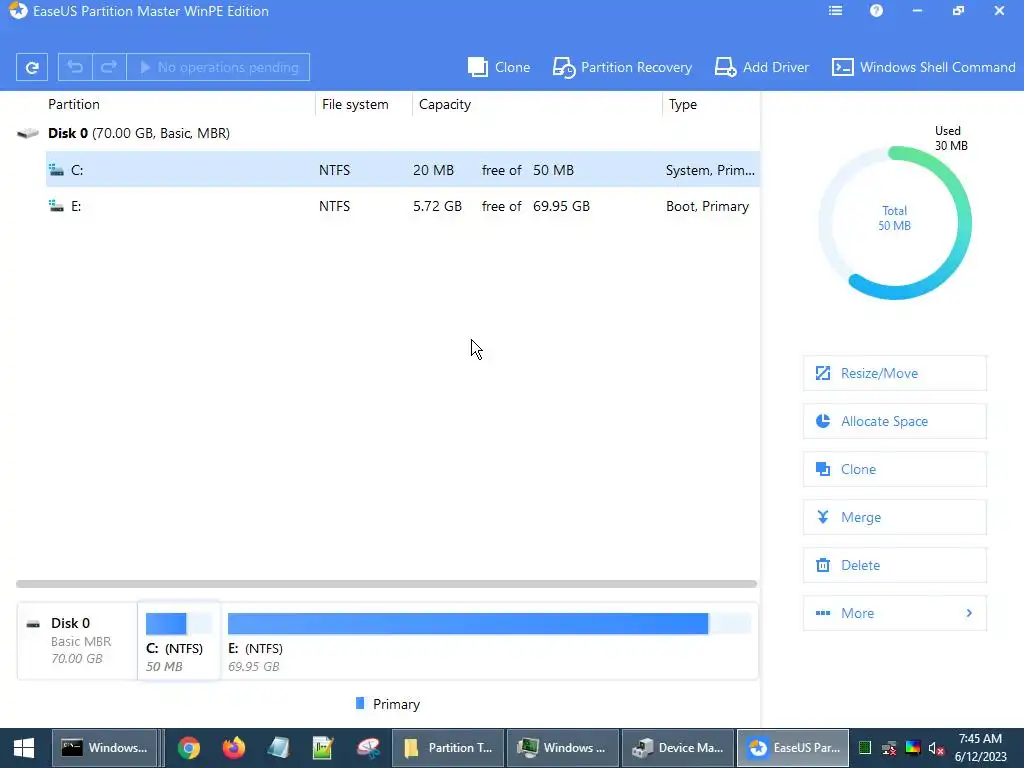Click the horizontal splitter scrollbar
1024x768 pixels.
click(386, 584)
